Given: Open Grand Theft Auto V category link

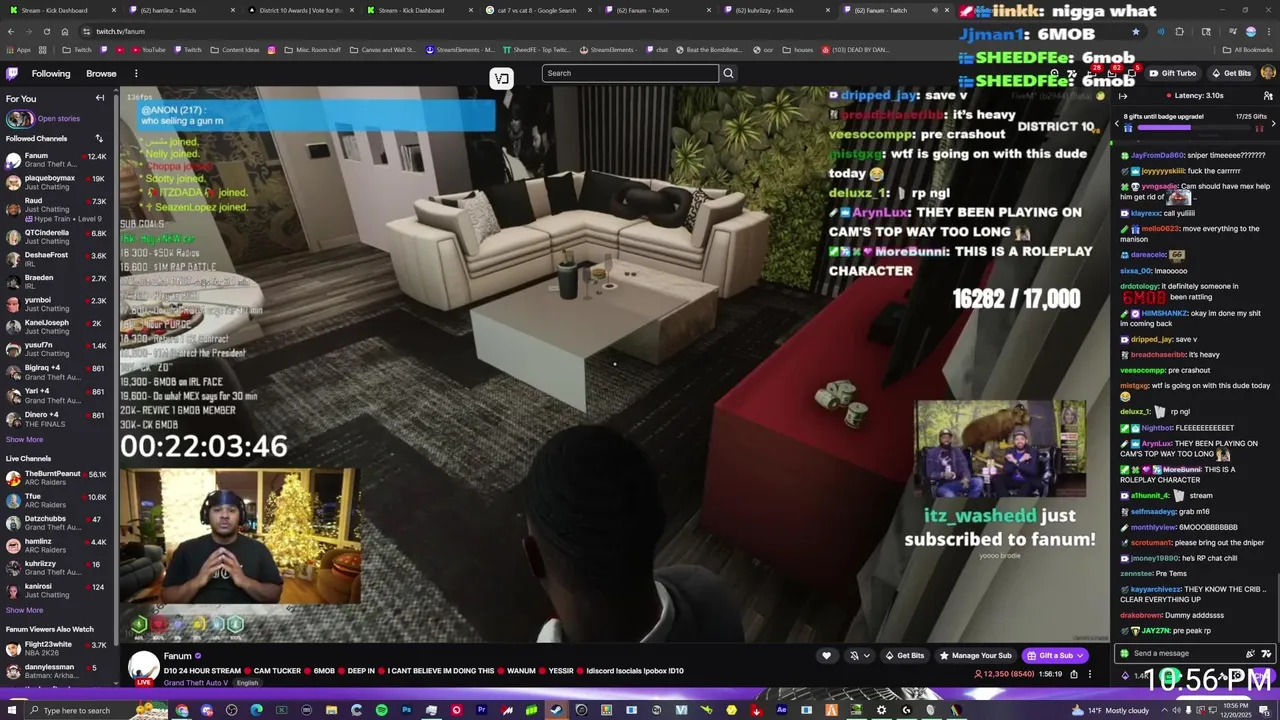Looking at the screenshot, I should click(197, 683).
